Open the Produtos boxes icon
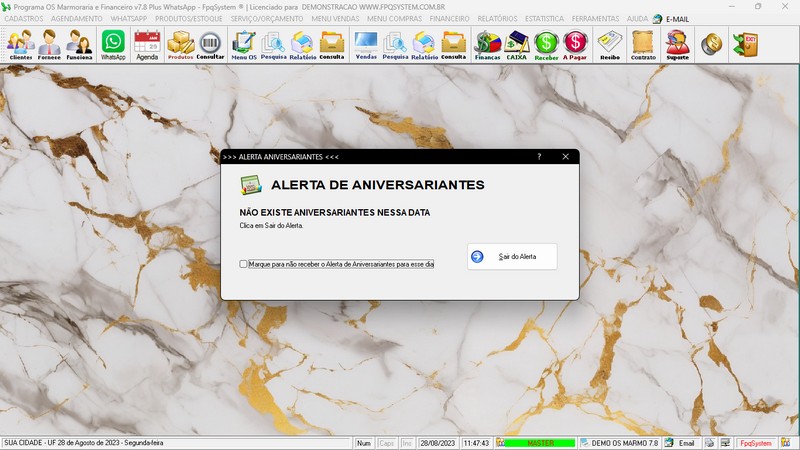 click(x=181, y=45)
